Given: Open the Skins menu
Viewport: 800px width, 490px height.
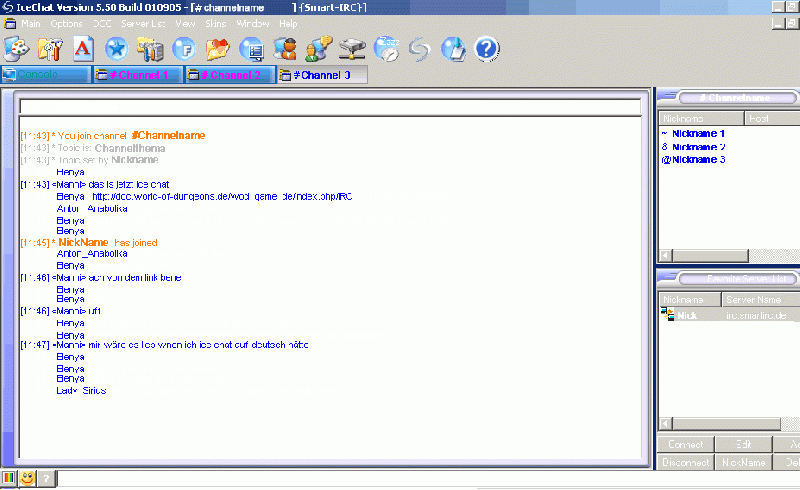Looking at the screenshot, I should click(215, 23).
